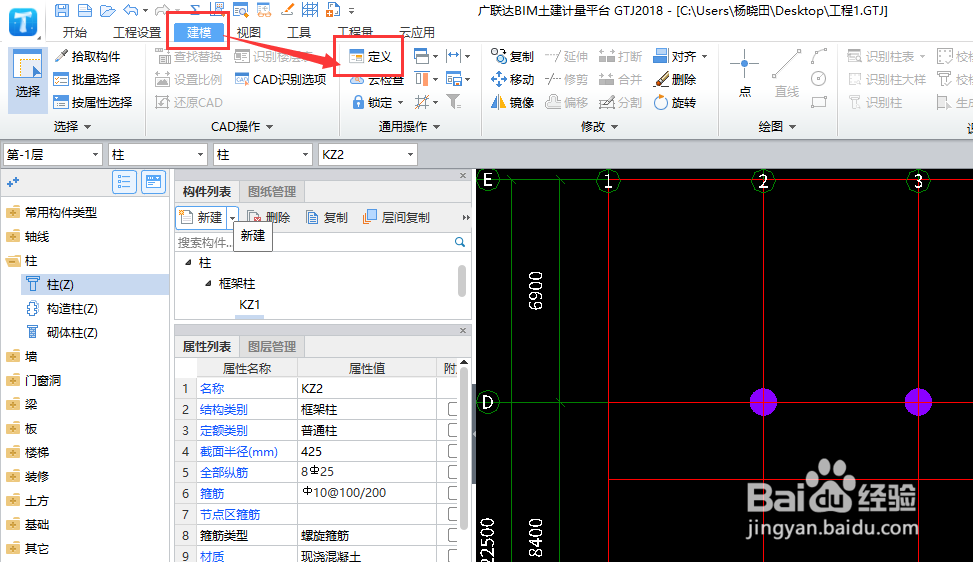This screenshot has width=973, height=562.
Task: Click the purple column at axis 2-D
Action: 763,402
